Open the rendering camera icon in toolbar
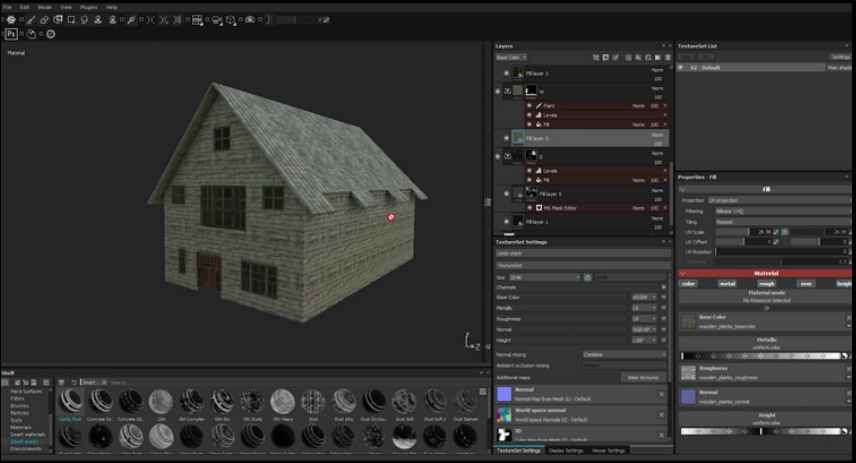Image resolution: width=856 pixels, height=463 pixels. (x=250, y=20)
